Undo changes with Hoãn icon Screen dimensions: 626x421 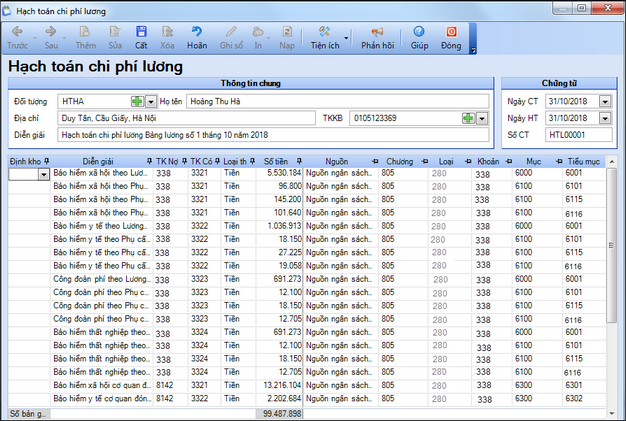[197, 38]
